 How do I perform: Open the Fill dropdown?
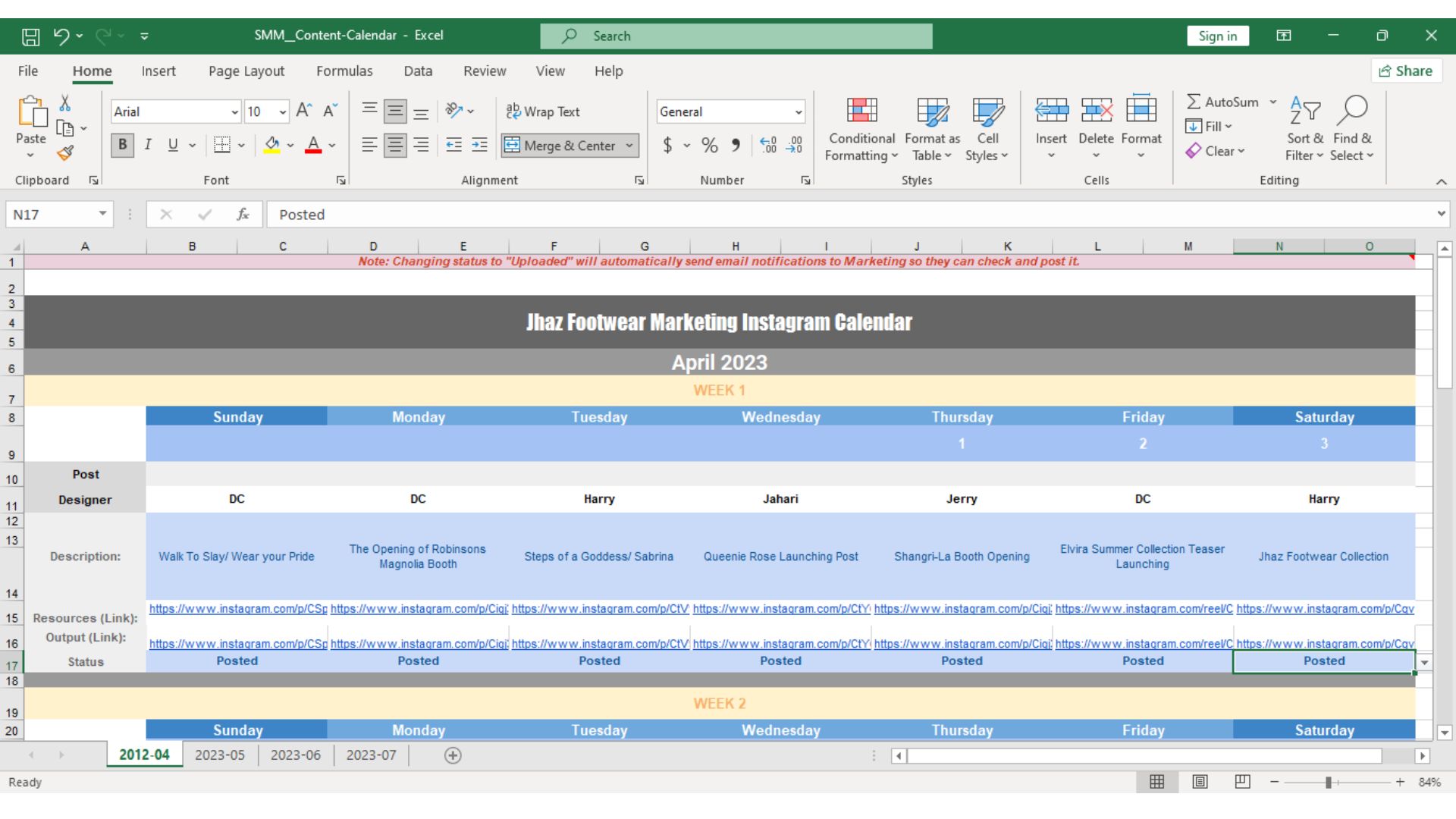coord(1210,127)
